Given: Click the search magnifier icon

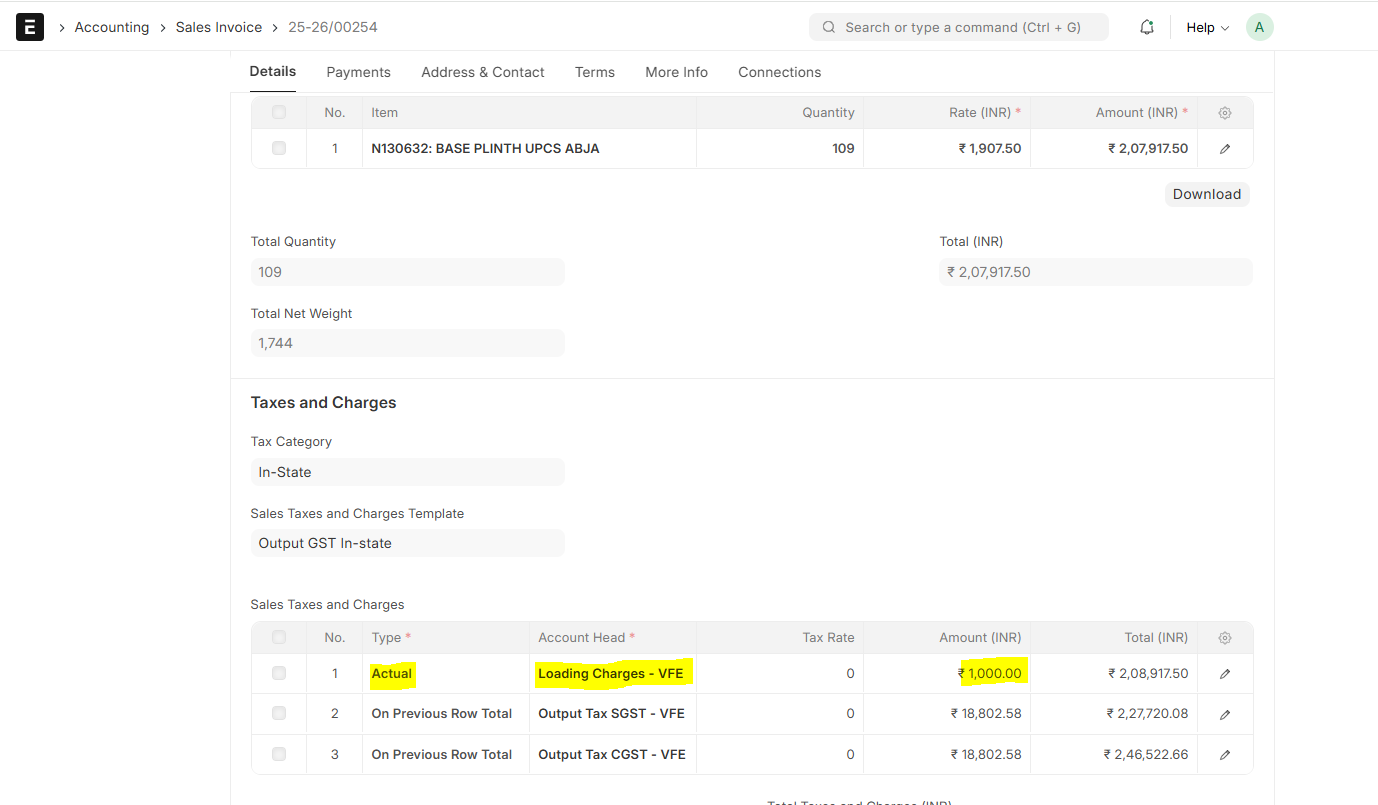Looking at the screenshot, I should pyautogui.click(x=828, y=27).
